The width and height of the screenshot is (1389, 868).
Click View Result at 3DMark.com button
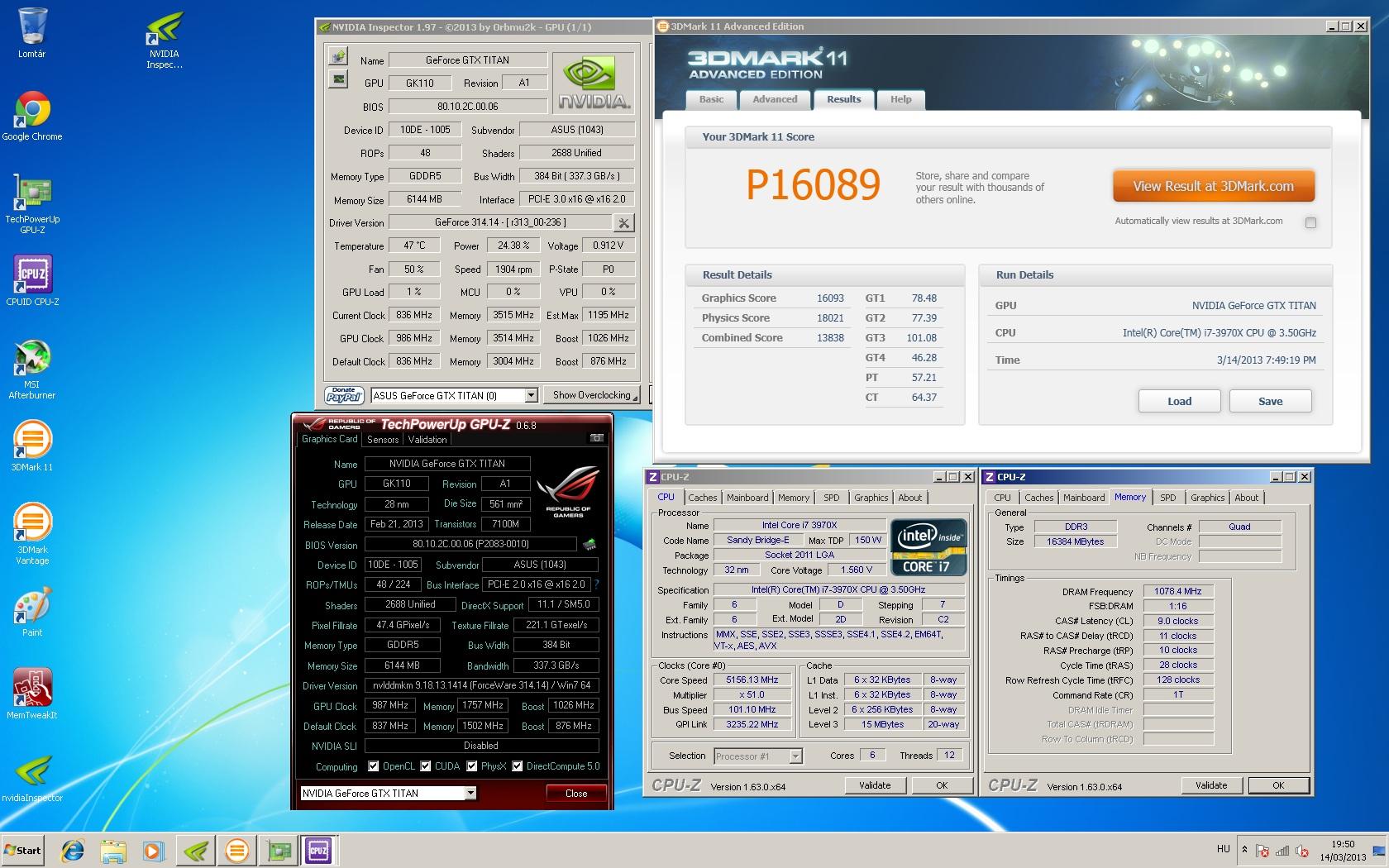[x=1213, y=186]
